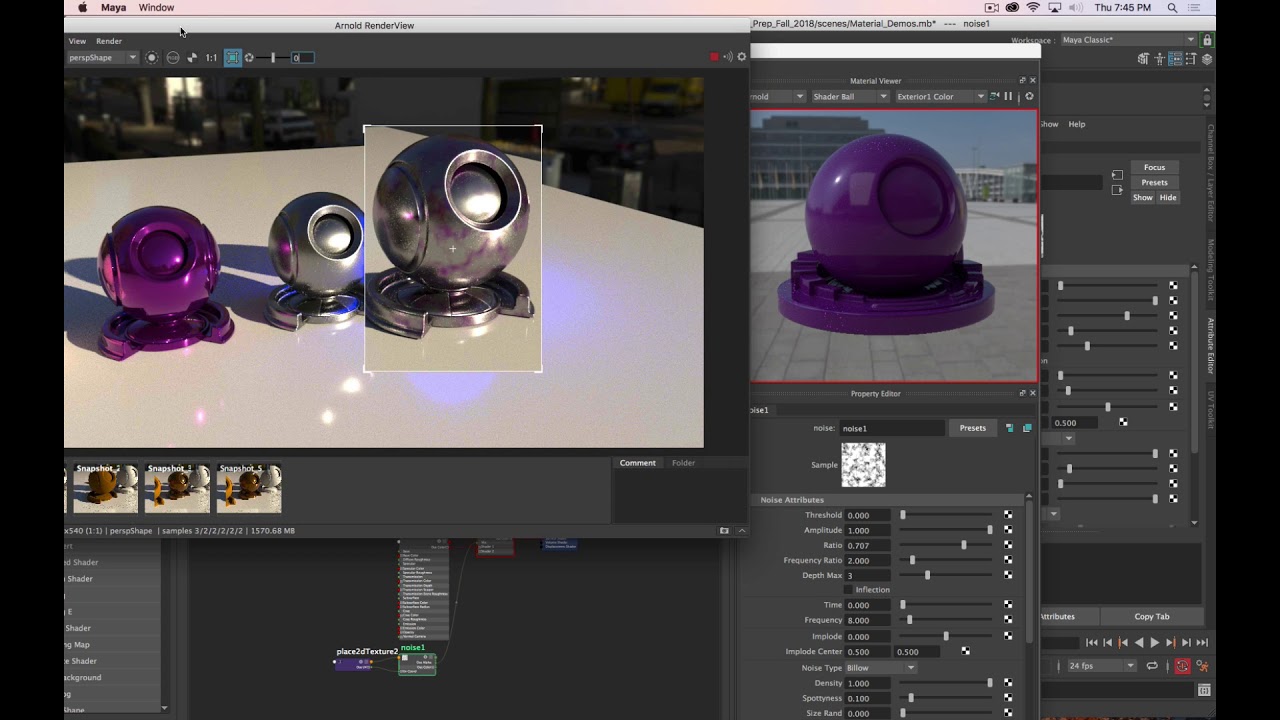The height and width of the screenshot is (720, 1280).
Task: Click the Threshold map checker icon
Action: [x=1008, y=515]
